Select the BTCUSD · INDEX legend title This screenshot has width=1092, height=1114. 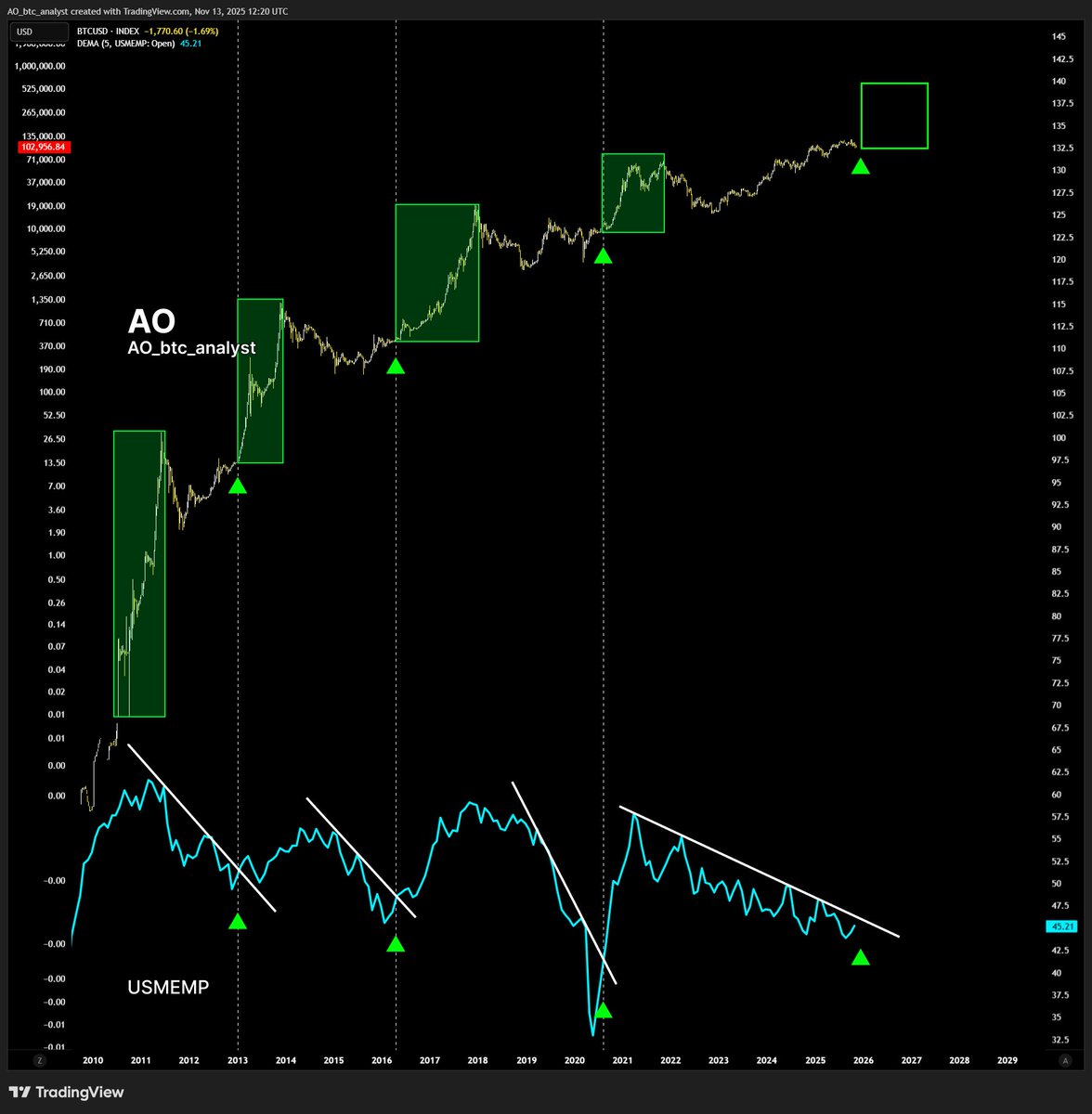108,32
